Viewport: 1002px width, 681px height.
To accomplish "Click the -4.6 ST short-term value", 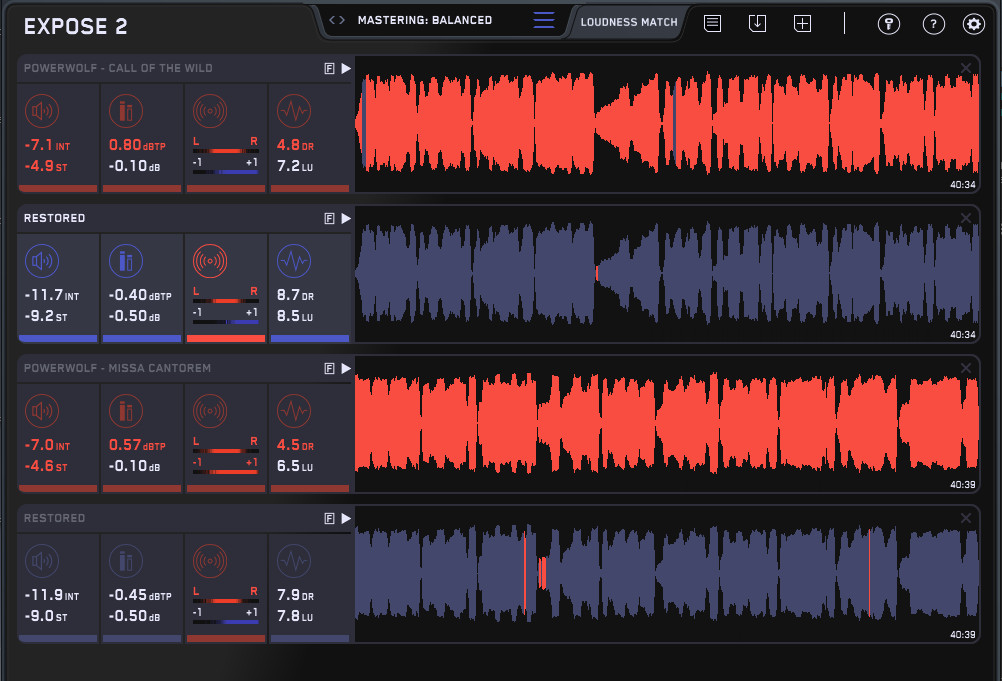I will click(x=45, y=467).
